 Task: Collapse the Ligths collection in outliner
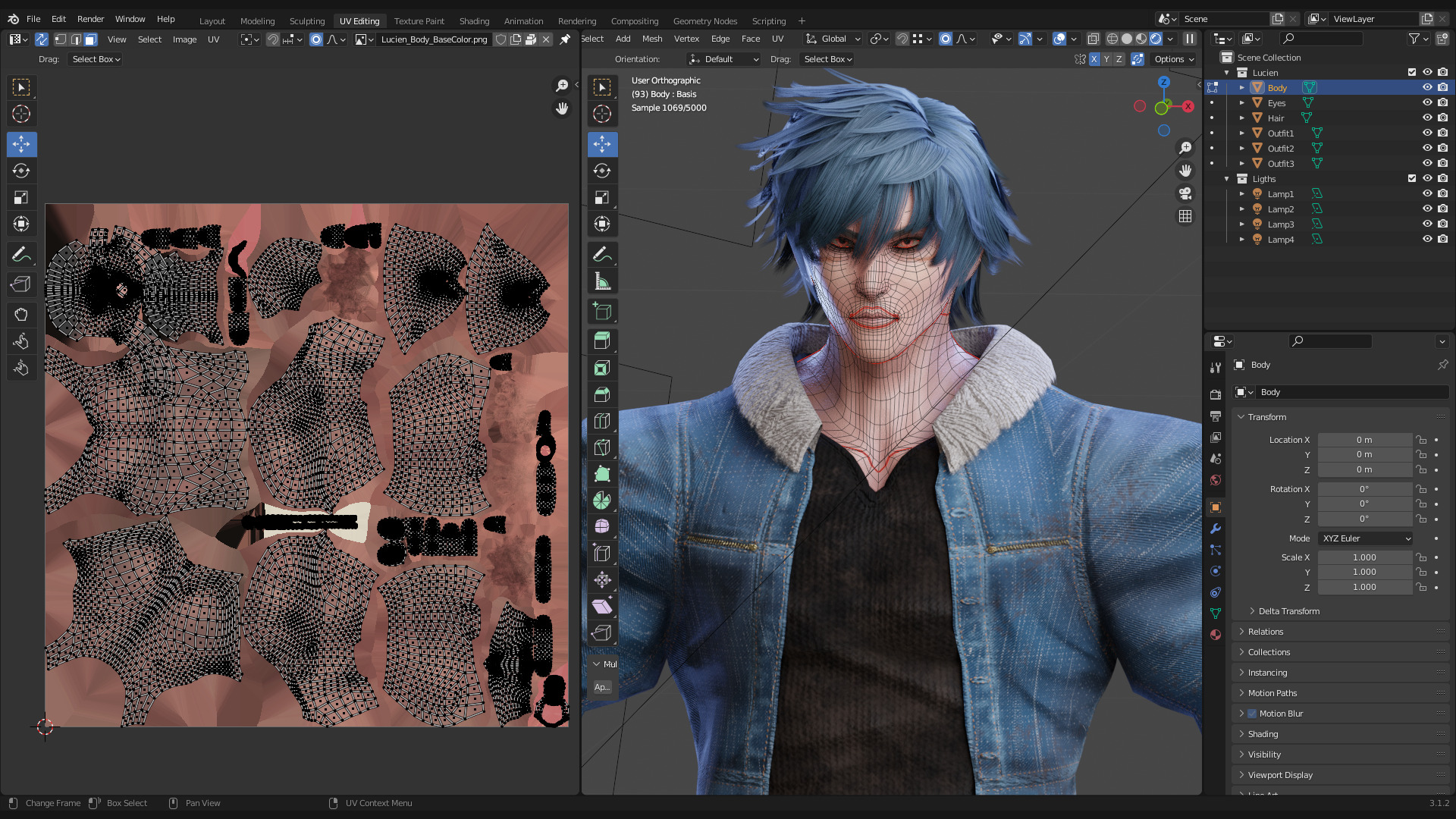(1227, 179)
